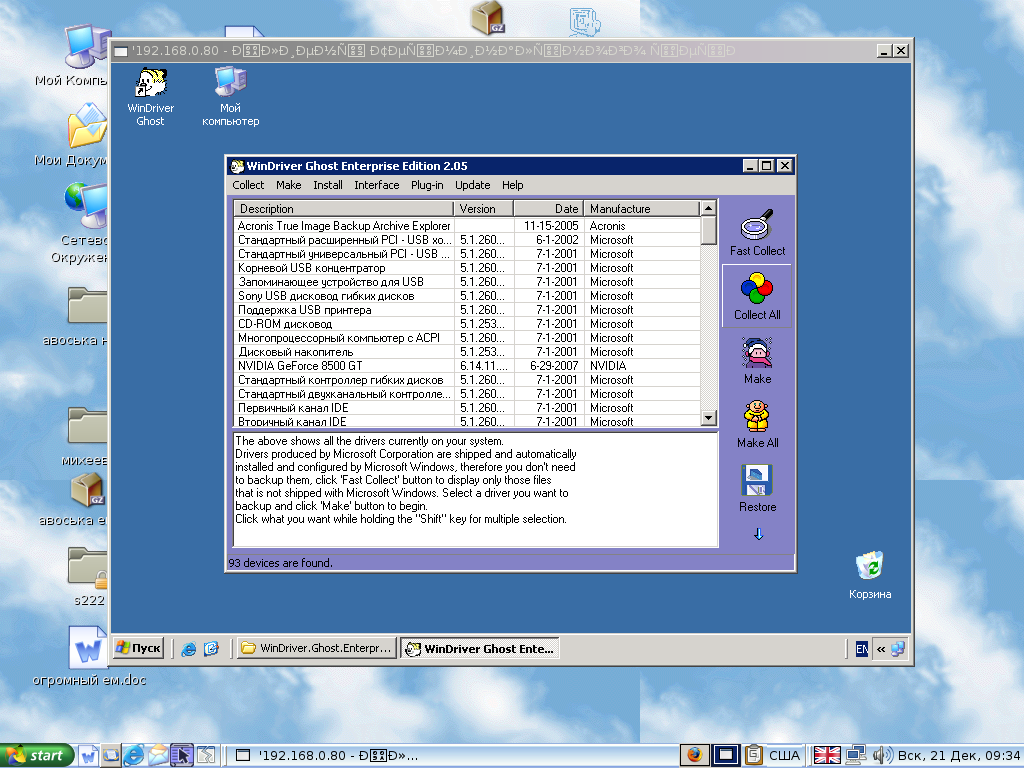1024x768 pixels.
Task: Open the Plug-in menu
Action: [427, 185]
